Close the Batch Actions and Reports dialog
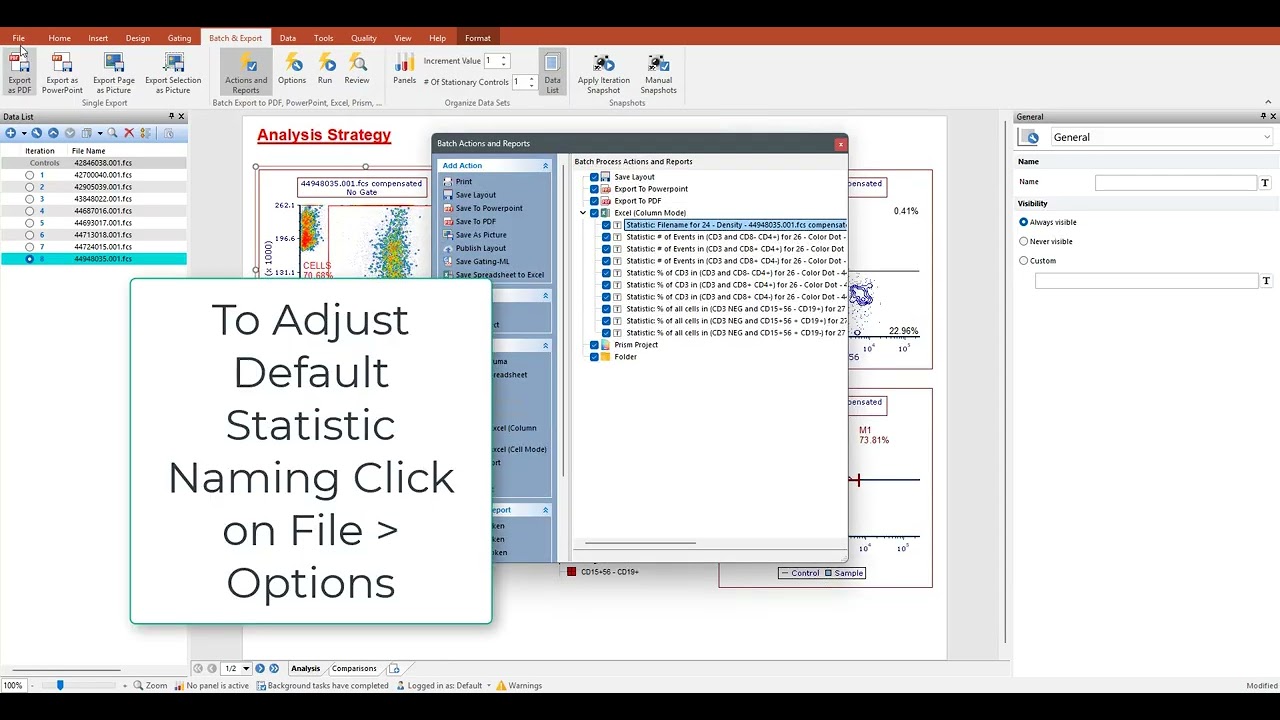Viewport: 1280px width, 720px height. (840, 144)
